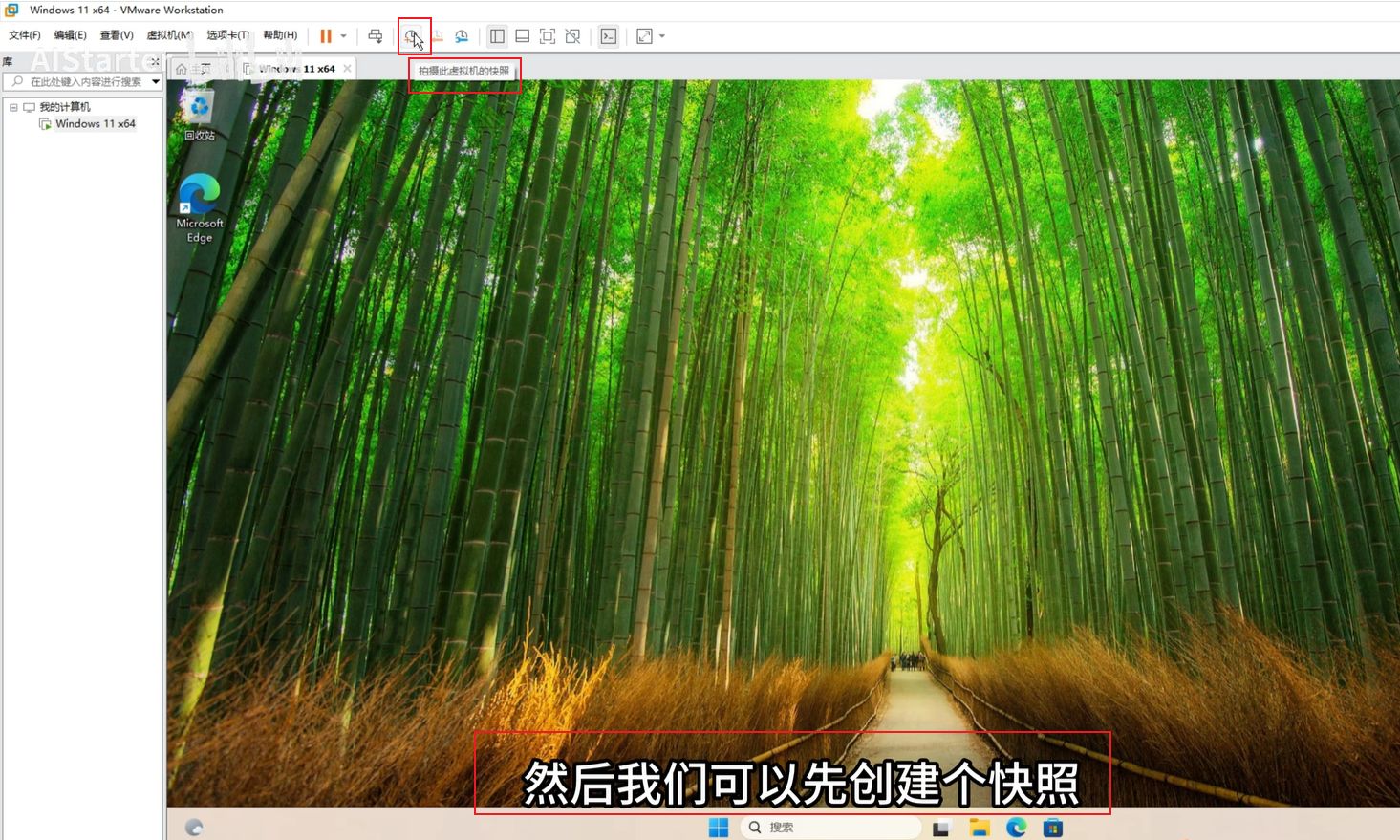Click the send Ctrl+Alt+Del toolbar icon
The width and height of the screenshot is (1400, 840).
(376, 36)
